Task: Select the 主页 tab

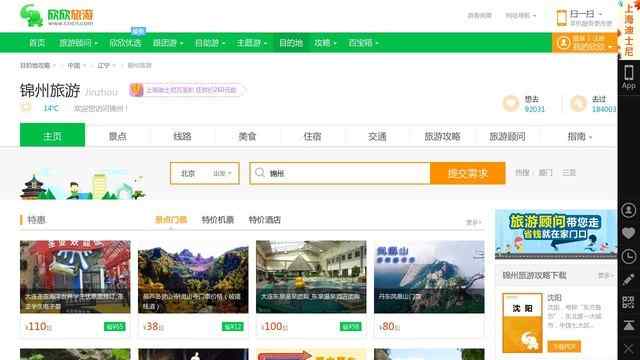Action: click(53, 135)
